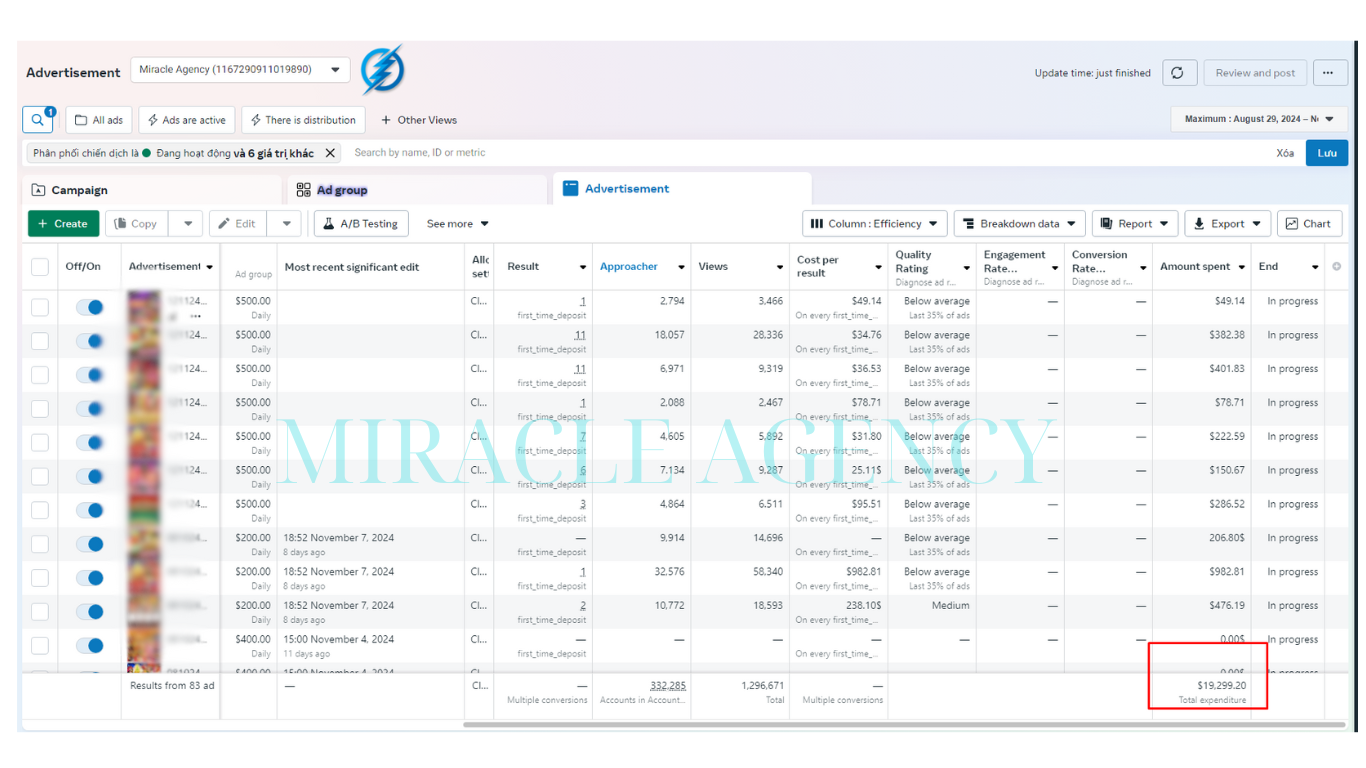
Task: Toggle off the first ad's switch
Action: click(x=90, y=307)
